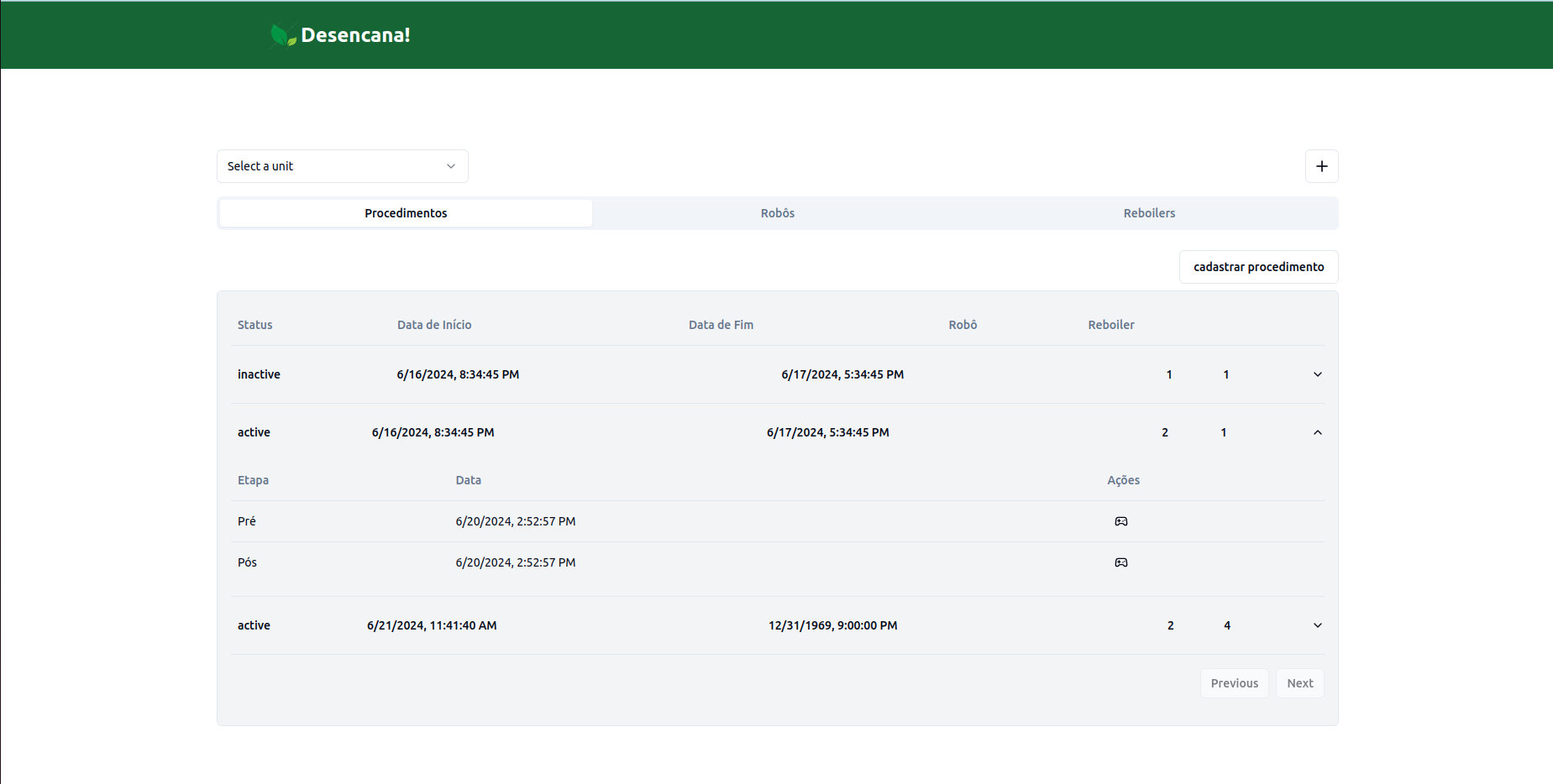This screenshot has height=784, width=1553.
Task: Expand the procedure starting 6/21/2024 chevron
Action: tap(1317, 625)
